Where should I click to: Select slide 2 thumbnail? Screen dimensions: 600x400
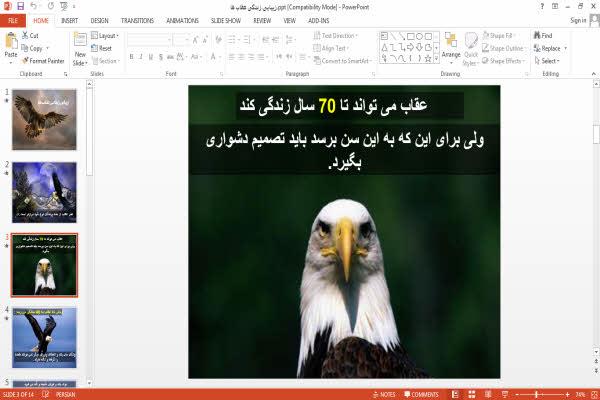coord(44,192)
